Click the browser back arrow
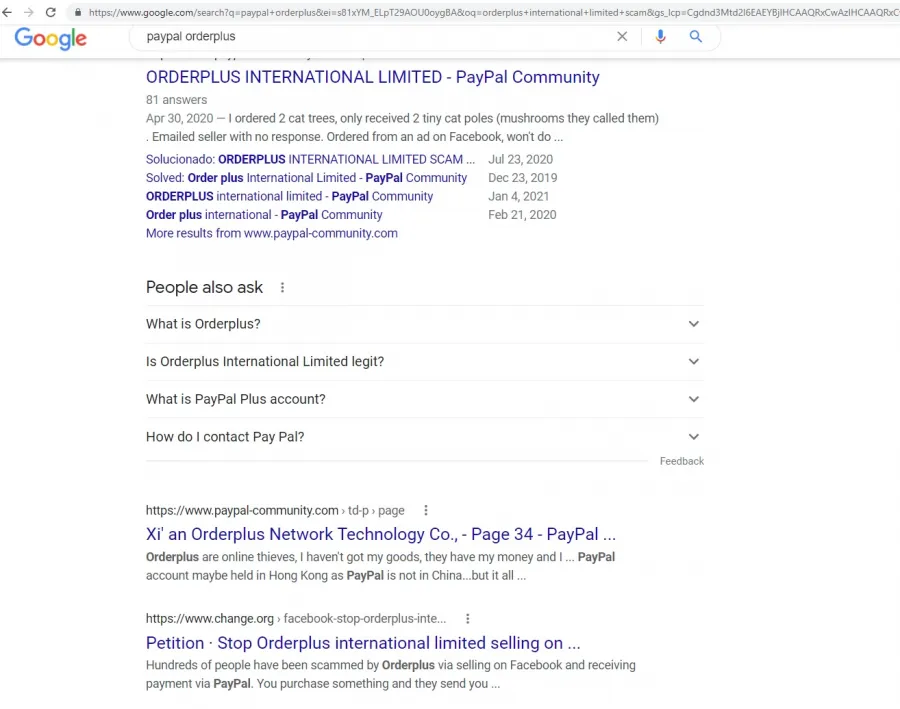Viewport: 900px width, 709px height. click(7, 12)
